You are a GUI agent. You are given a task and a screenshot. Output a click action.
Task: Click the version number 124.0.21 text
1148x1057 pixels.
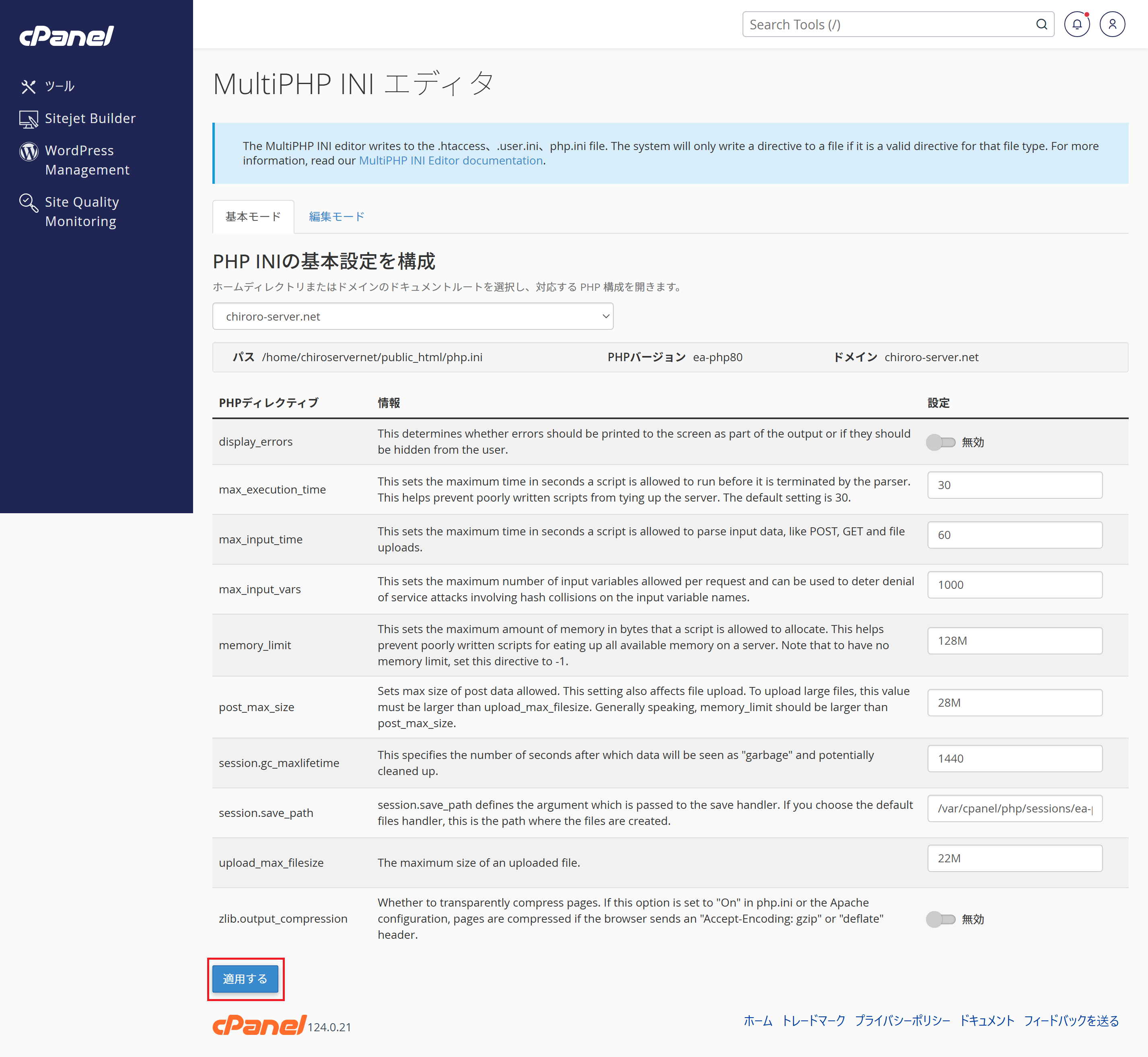coord(329,1027)
